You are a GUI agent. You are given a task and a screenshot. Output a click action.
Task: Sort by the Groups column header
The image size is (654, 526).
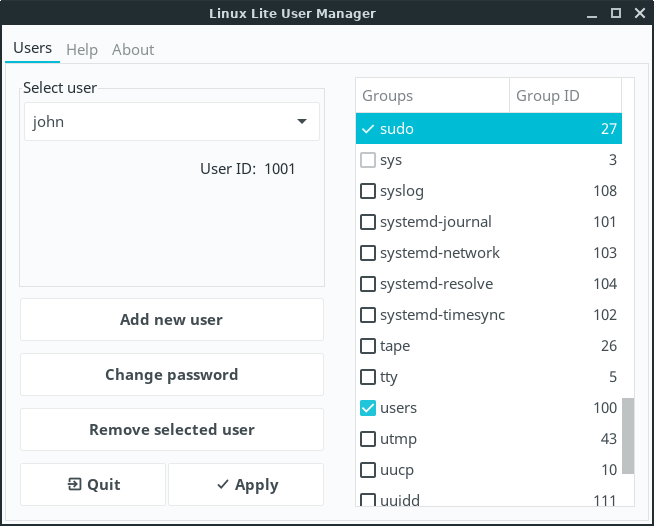coord(432,96)
